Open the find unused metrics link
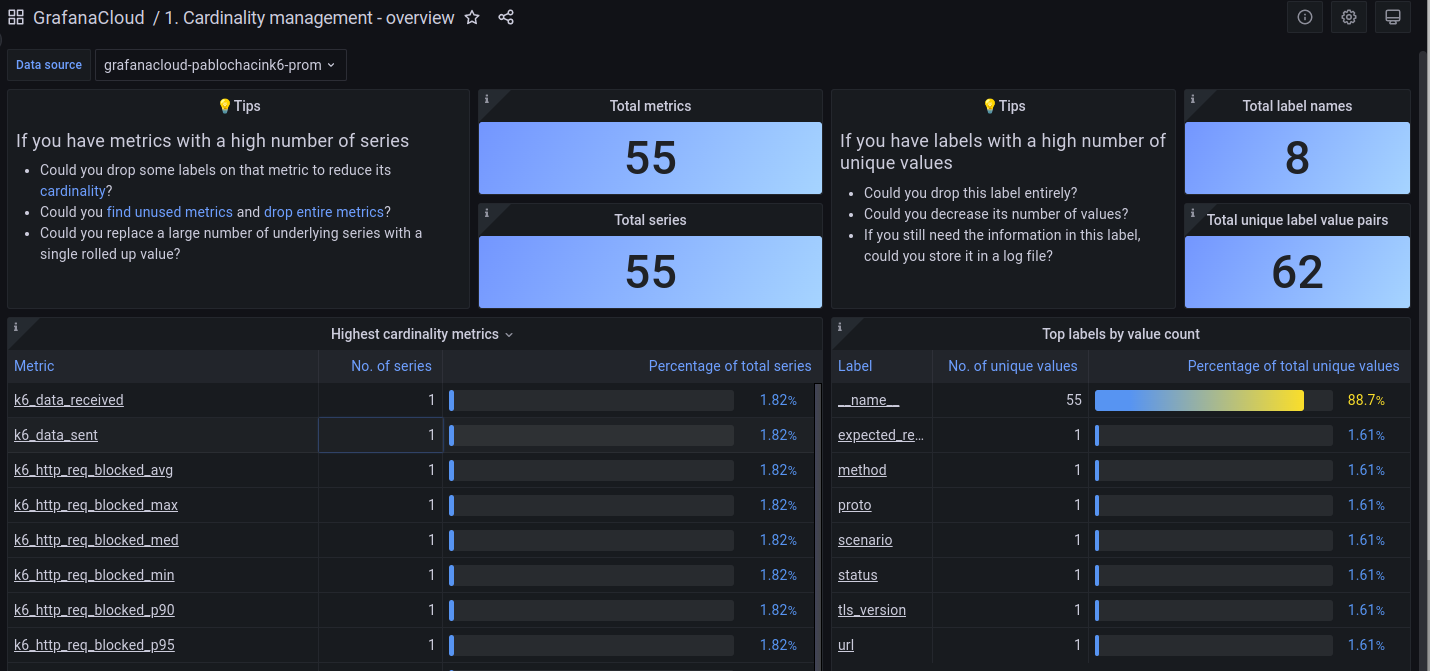The width and height of the screenshot is (1430, 671). click(169, 211)
